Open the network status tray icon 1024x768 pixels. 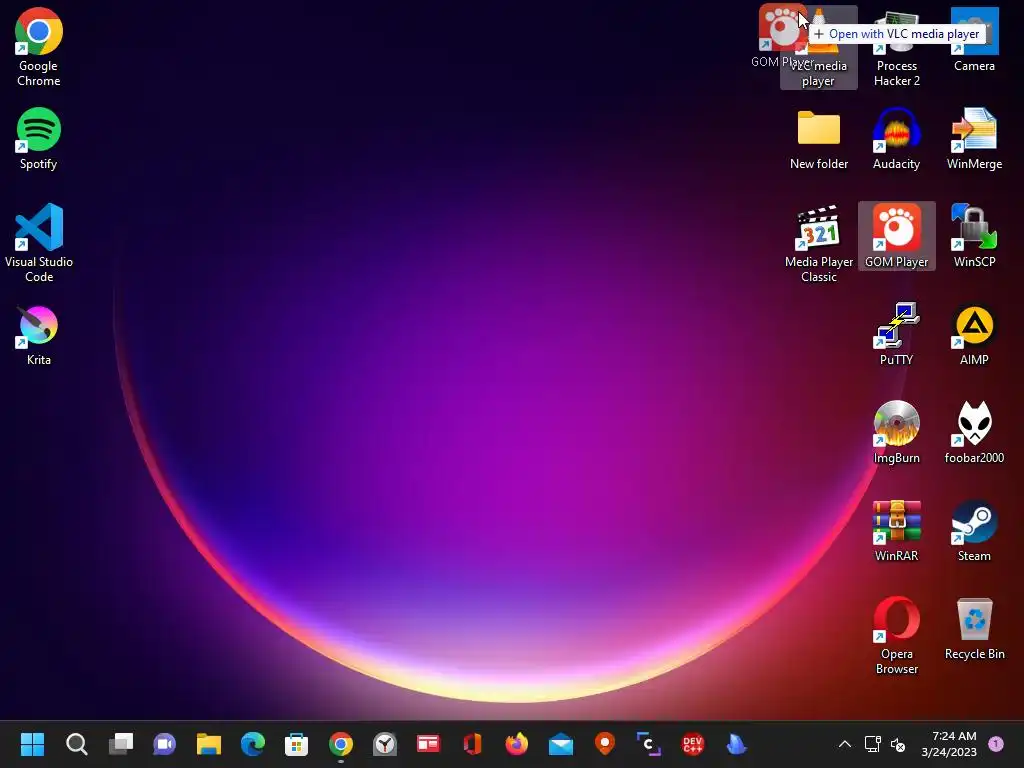tap(872, 744)
